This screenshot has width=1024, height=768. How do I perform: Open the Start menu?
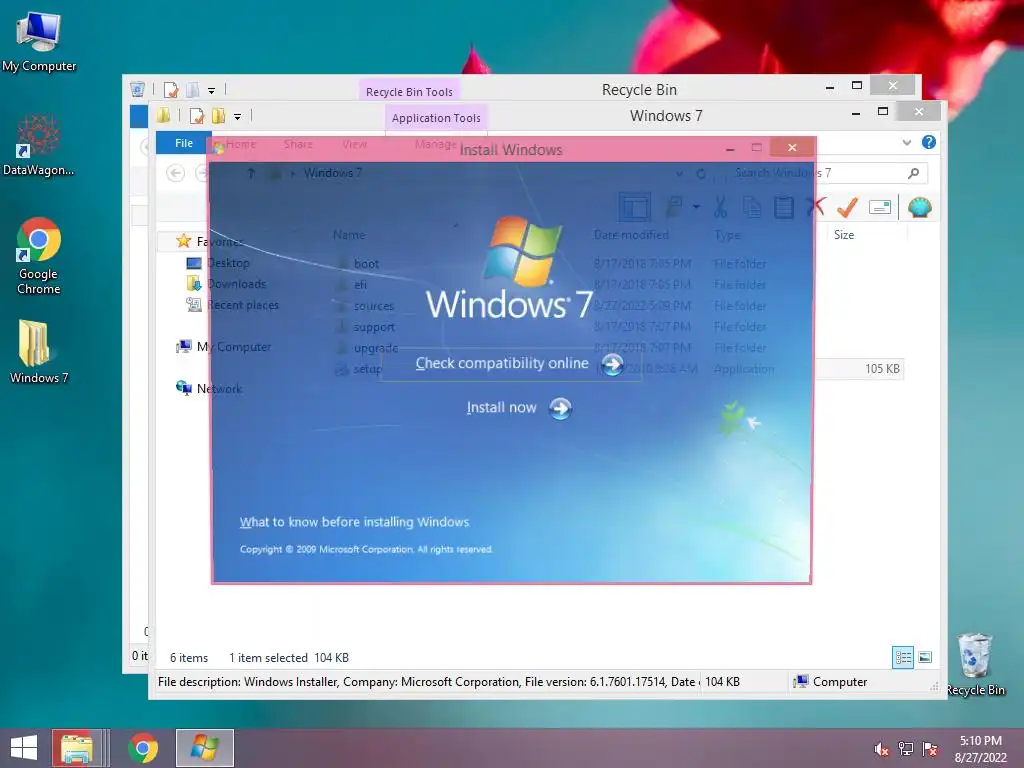(24, 748)
